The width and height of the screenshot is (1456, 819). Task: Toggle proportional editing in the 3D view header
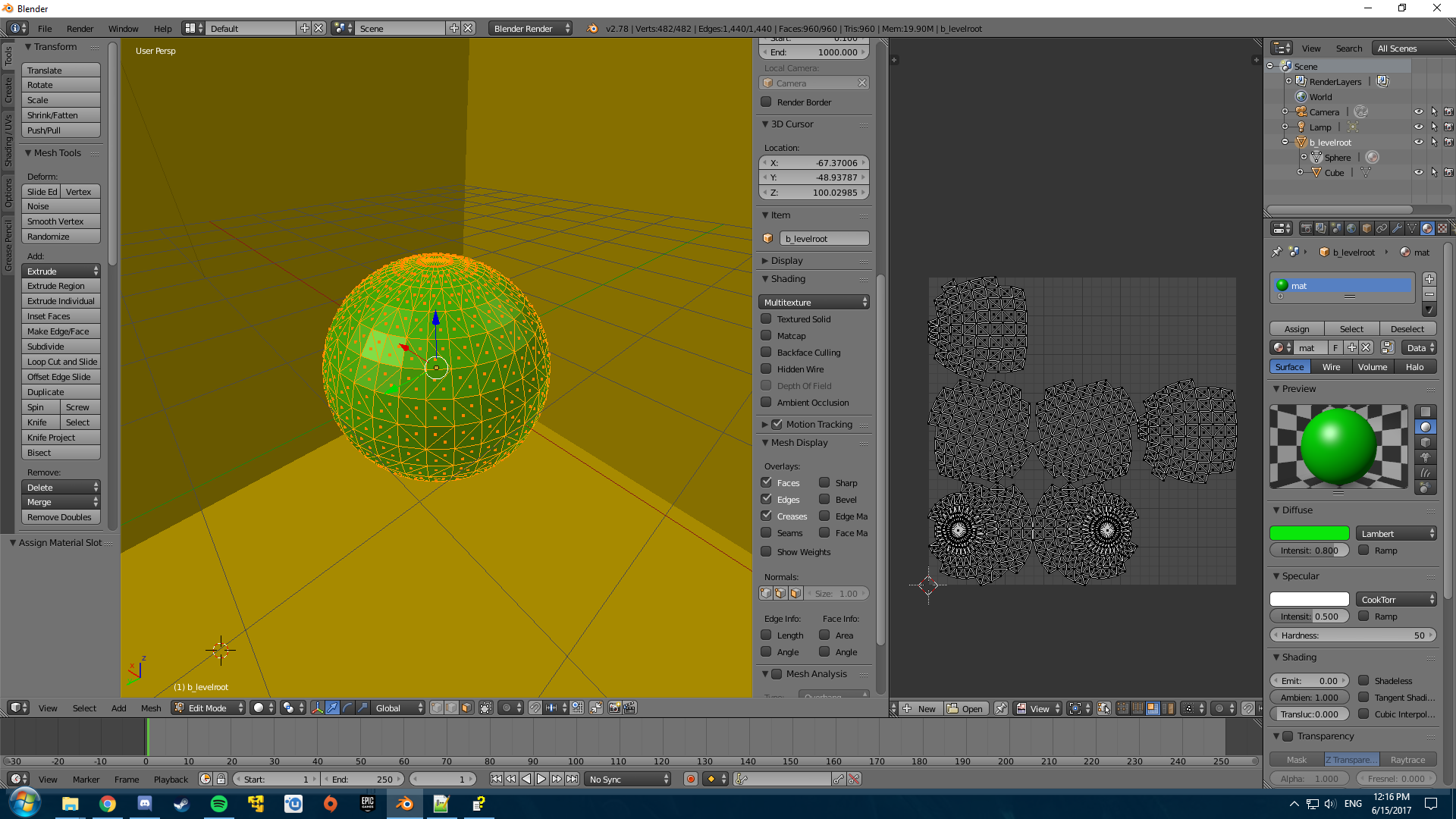(507, 708)
